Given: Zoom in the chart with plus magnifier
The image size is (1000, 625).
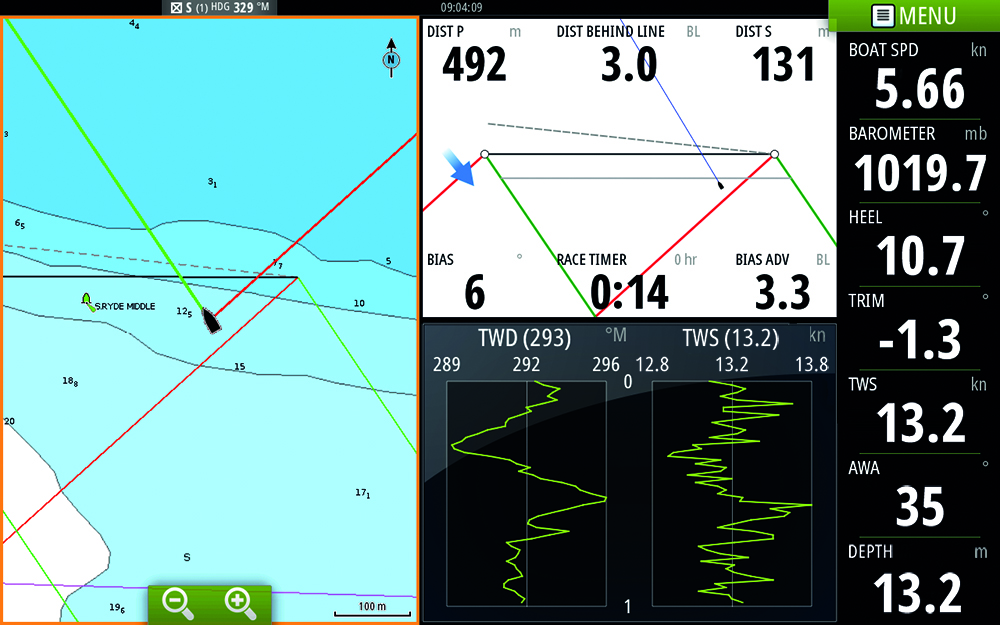Looking at the screenshot, I should 241,604.
